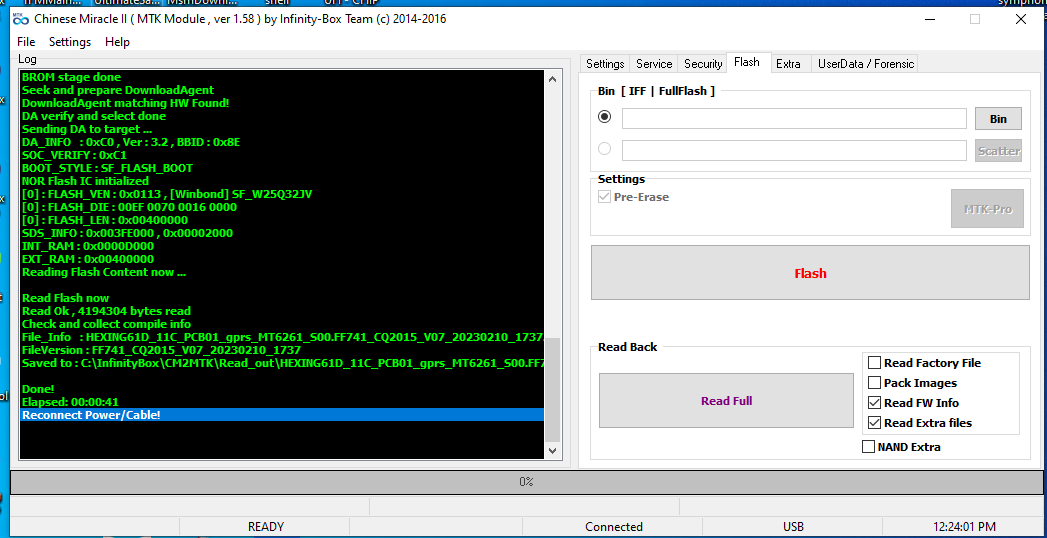The image size is (1047, 538).
Task: Open the File menu
Action: coord(26,42)
